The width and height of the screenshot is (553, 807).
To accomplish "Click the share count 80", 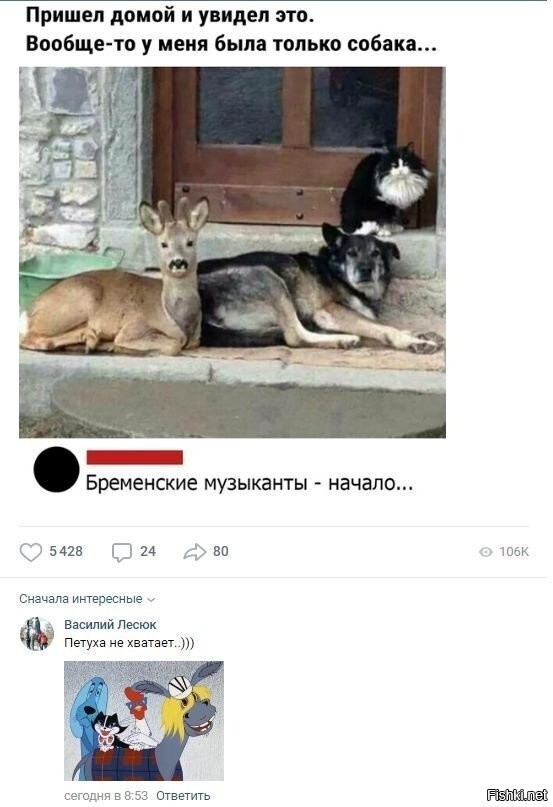I will [221, 552].
